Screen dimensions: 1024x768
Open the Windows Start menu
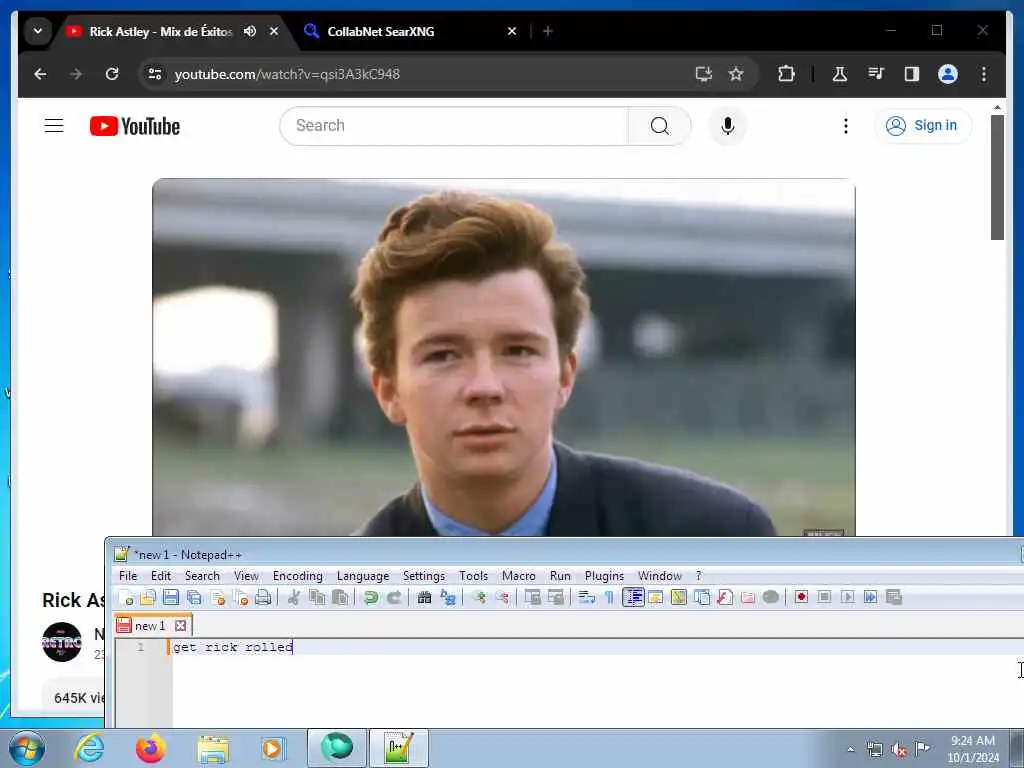coord(27,748)
